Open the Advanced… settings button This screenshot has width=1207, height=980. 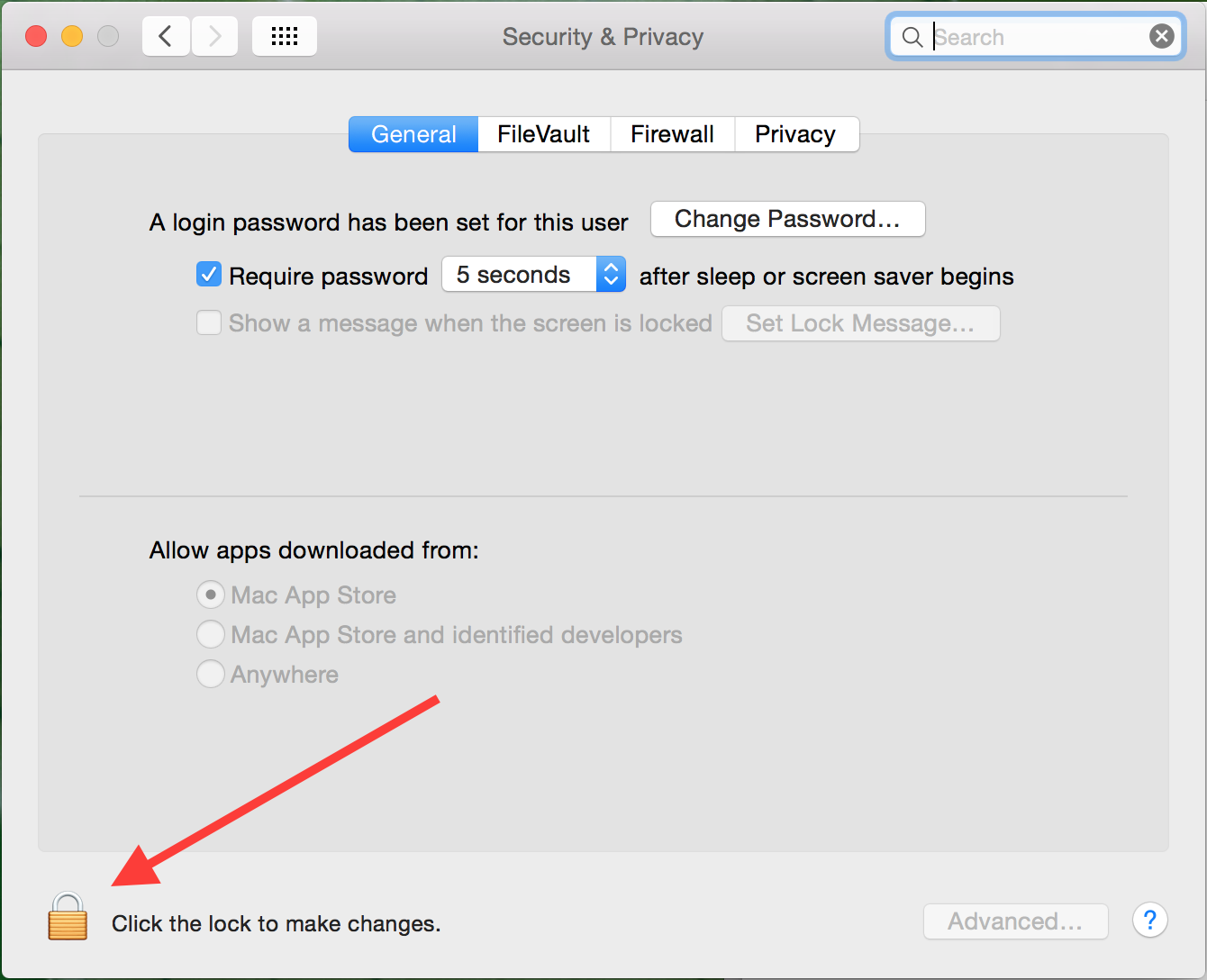click(1016, 921)
